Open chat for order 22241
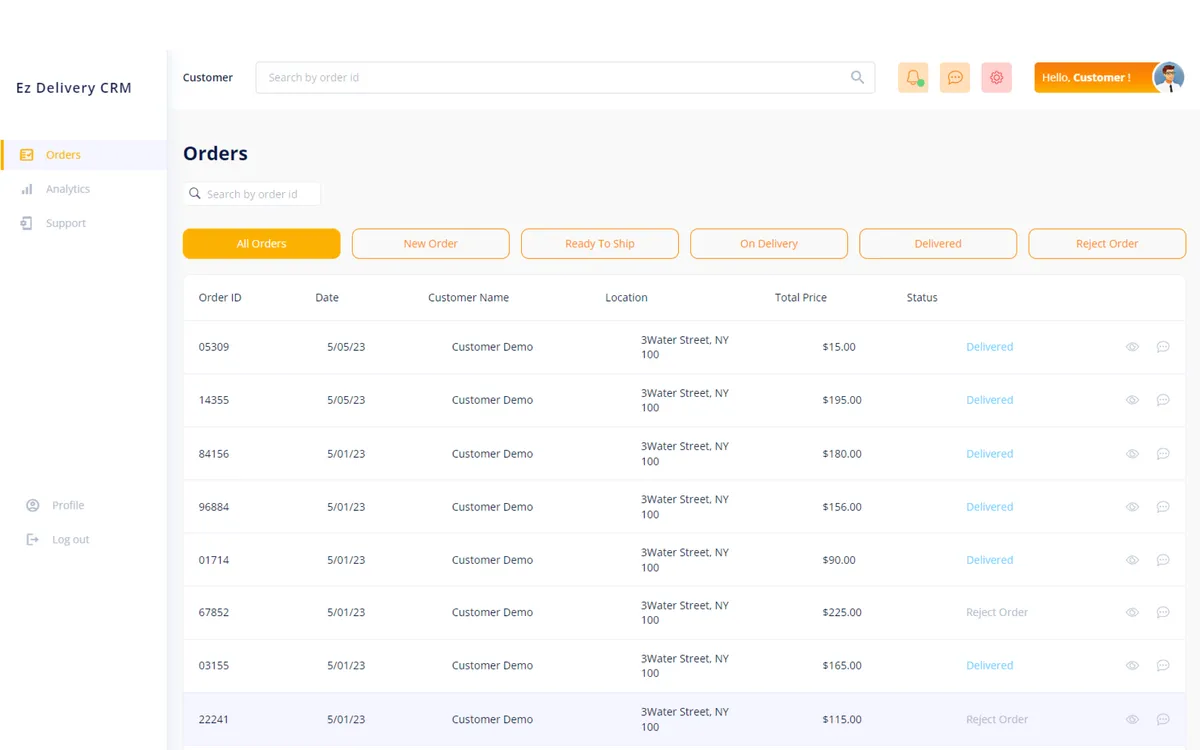 point(1163,719)
